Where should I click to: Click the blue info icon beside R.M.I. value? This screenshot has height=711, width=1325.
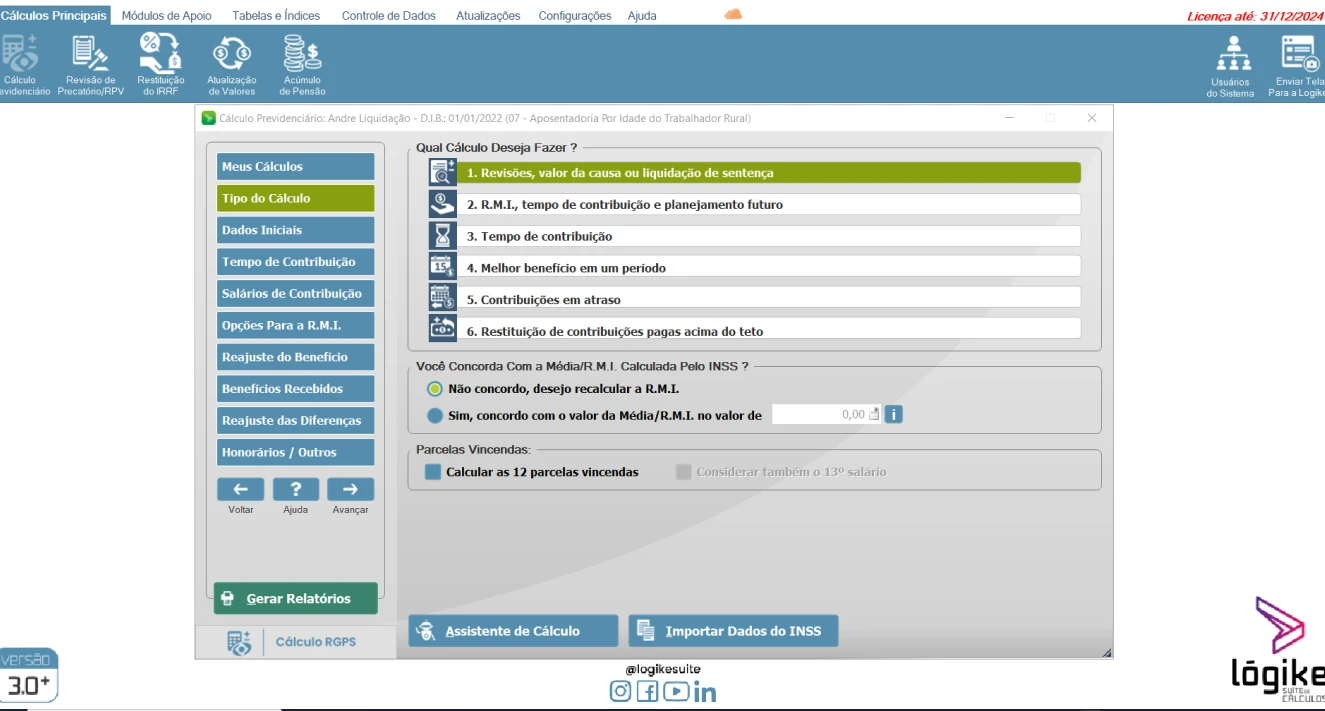click(x=893, y=414)
